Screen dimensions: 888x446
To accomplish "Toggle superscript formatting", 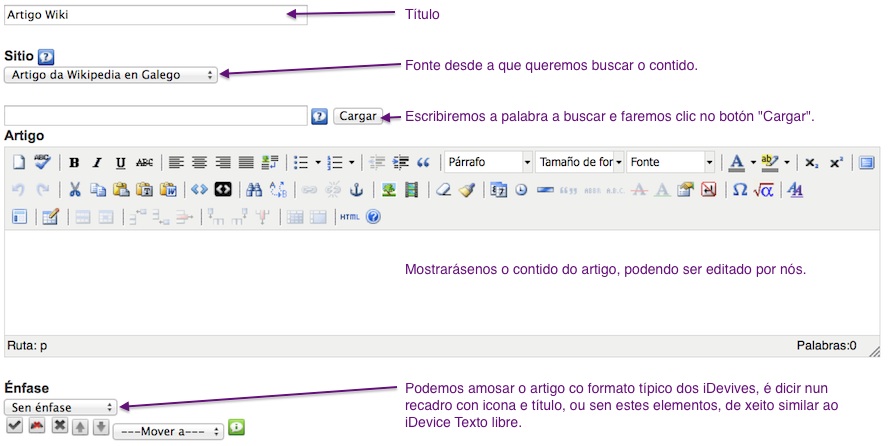I will (x=836, y=163).
